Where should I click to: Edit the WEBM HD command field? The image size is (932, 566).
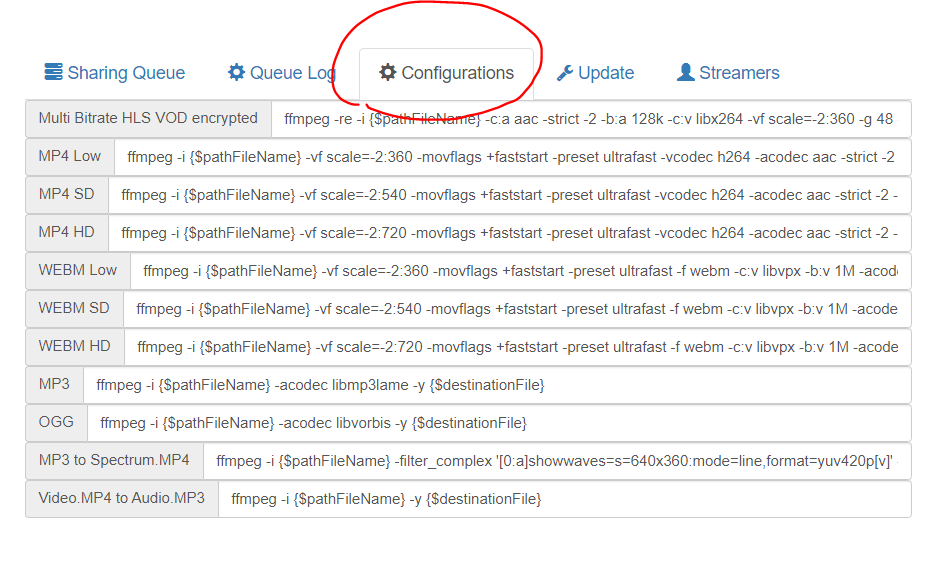pyautogui.click(x=518, y=347)
